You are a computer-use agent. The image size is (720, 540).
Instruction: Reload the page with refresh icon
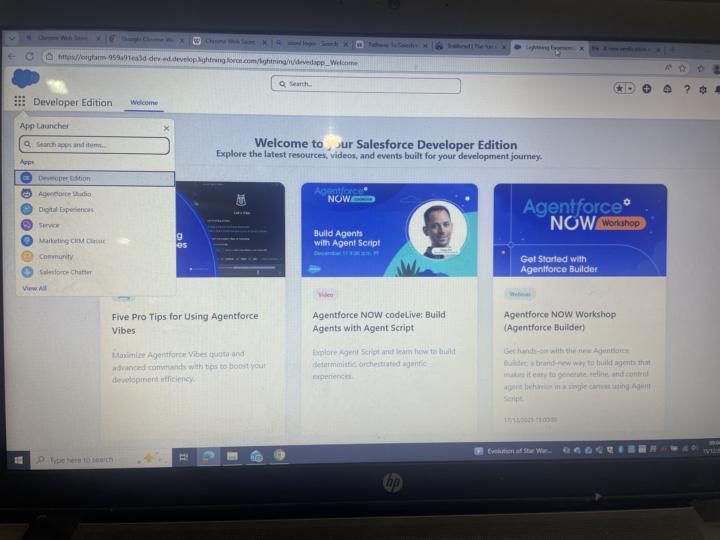pos(29,56)
